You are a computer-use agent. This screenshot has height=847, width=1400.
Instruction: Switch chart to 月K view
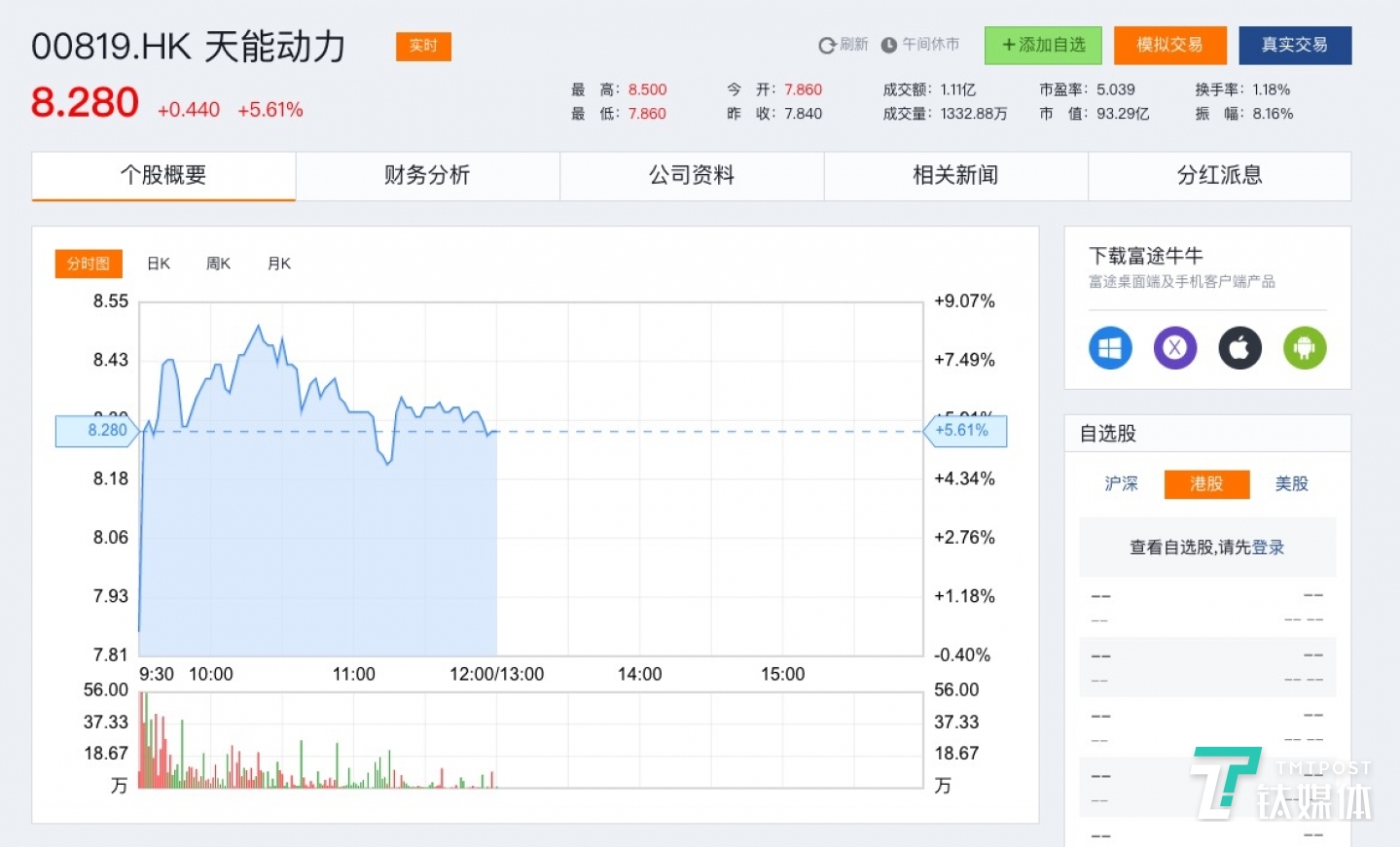point(279,264)
